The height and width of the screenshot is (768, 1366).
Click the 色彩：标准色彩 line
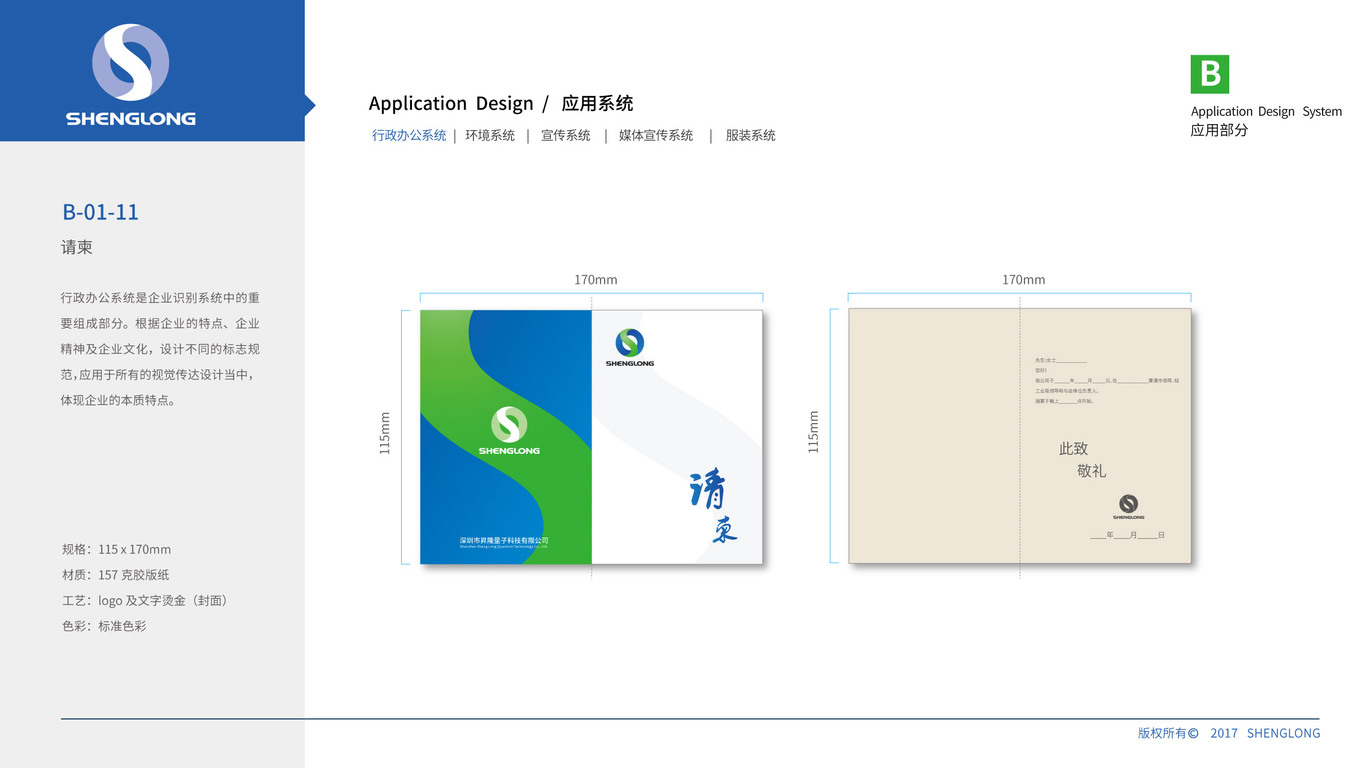click(104, 626)
